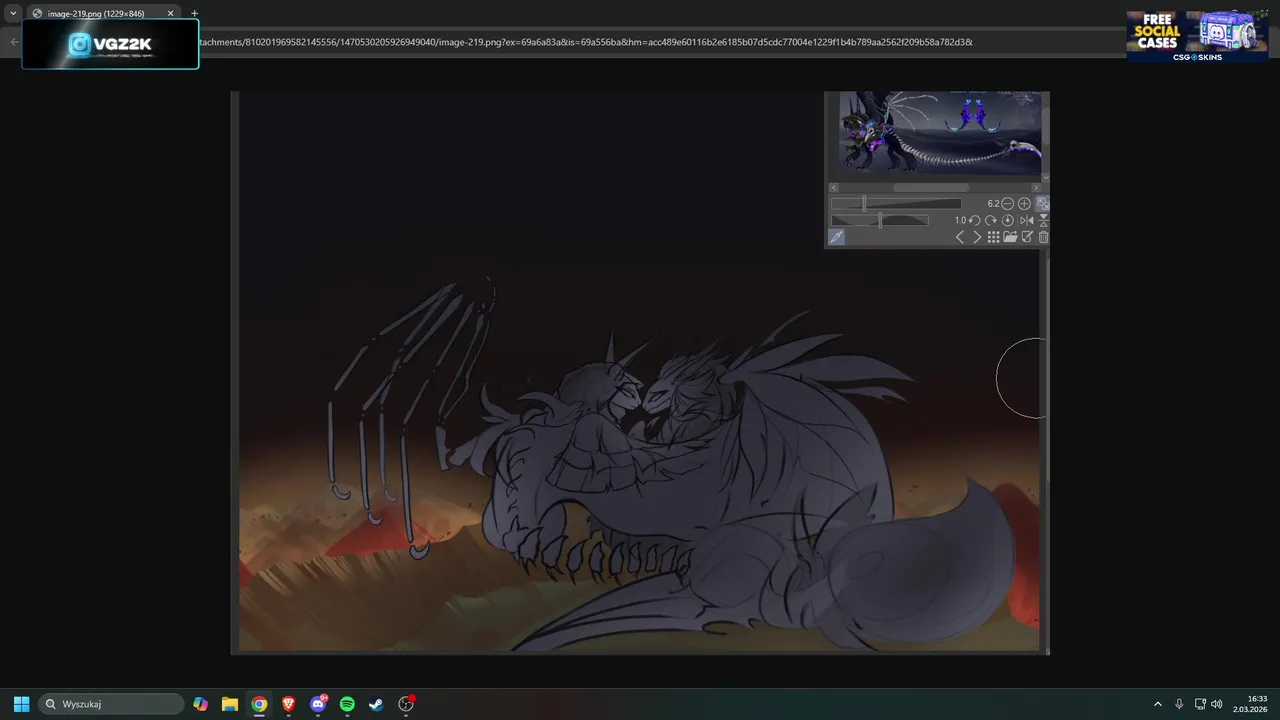Click the zoom in plus icon in sub view
The image size is (1280, 720).
(1024, 203)
